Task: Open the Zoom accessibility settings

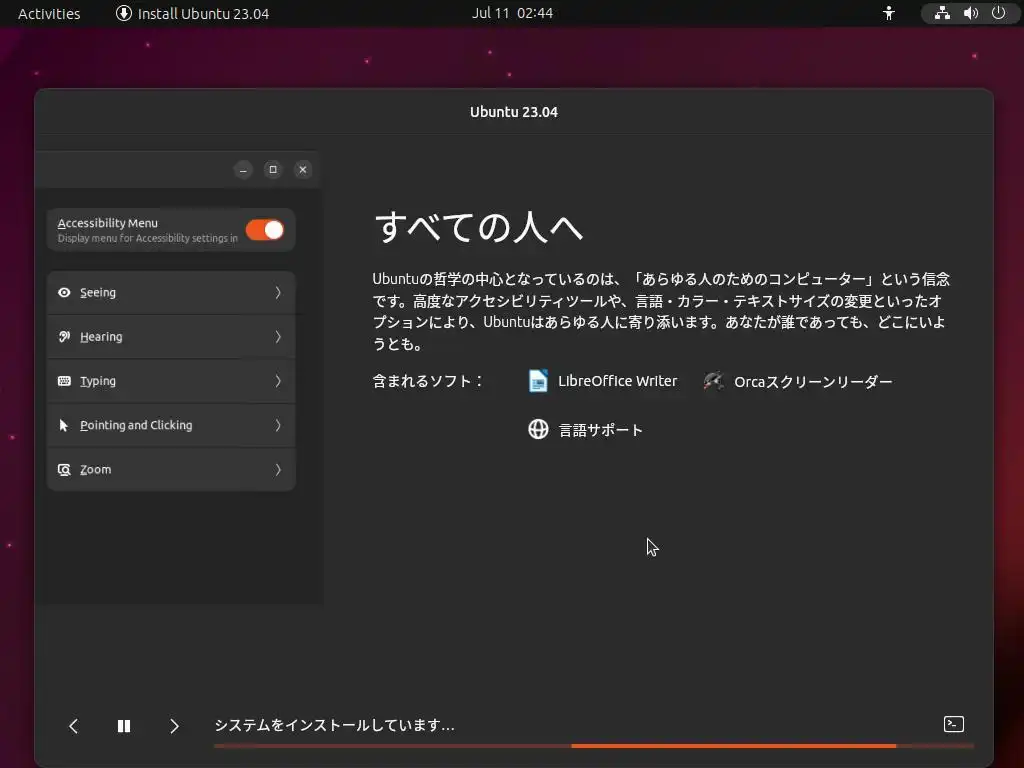Action: point(171,470)
